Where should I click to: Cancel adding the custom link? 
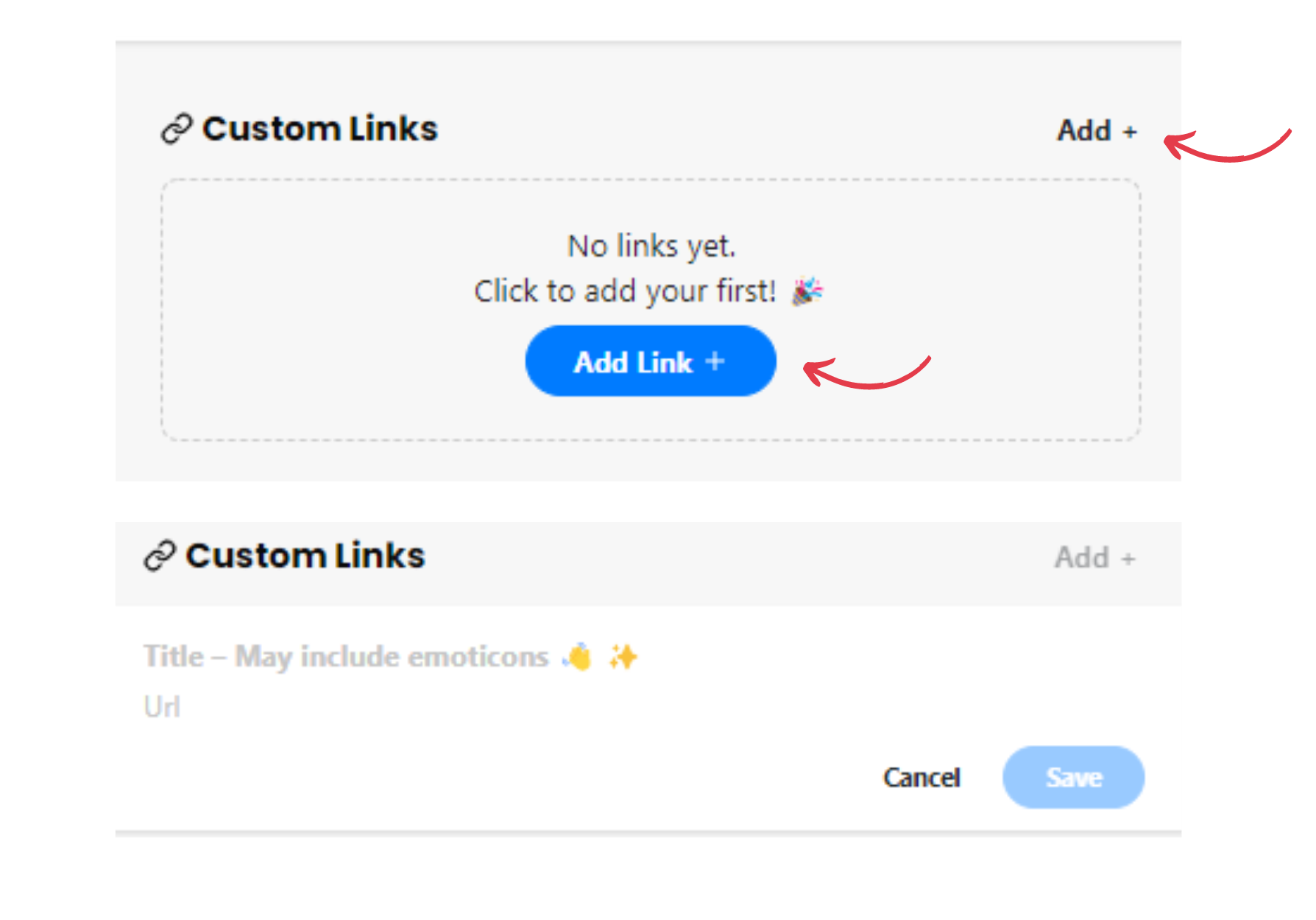coord(921,777)
